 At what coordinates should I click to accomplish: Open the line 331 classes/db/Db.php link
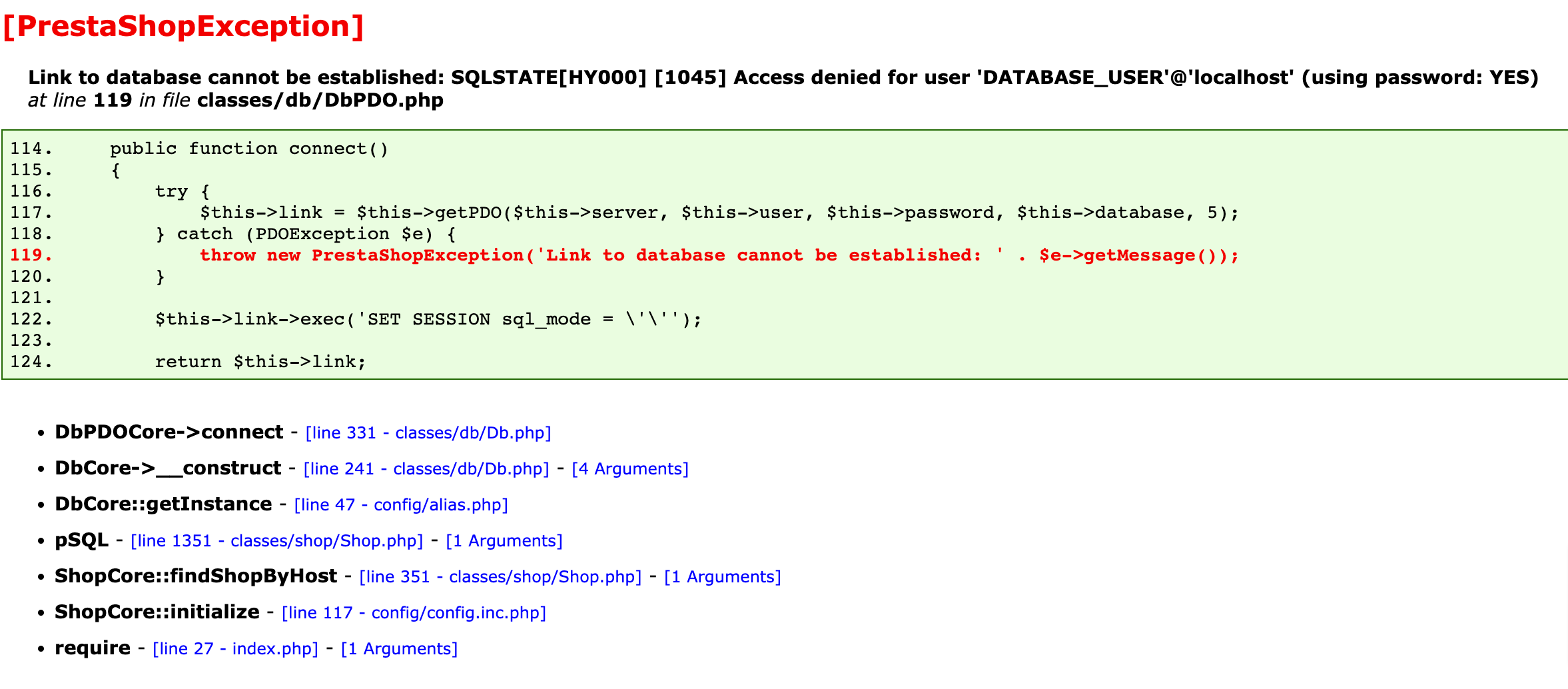(428, 433)
